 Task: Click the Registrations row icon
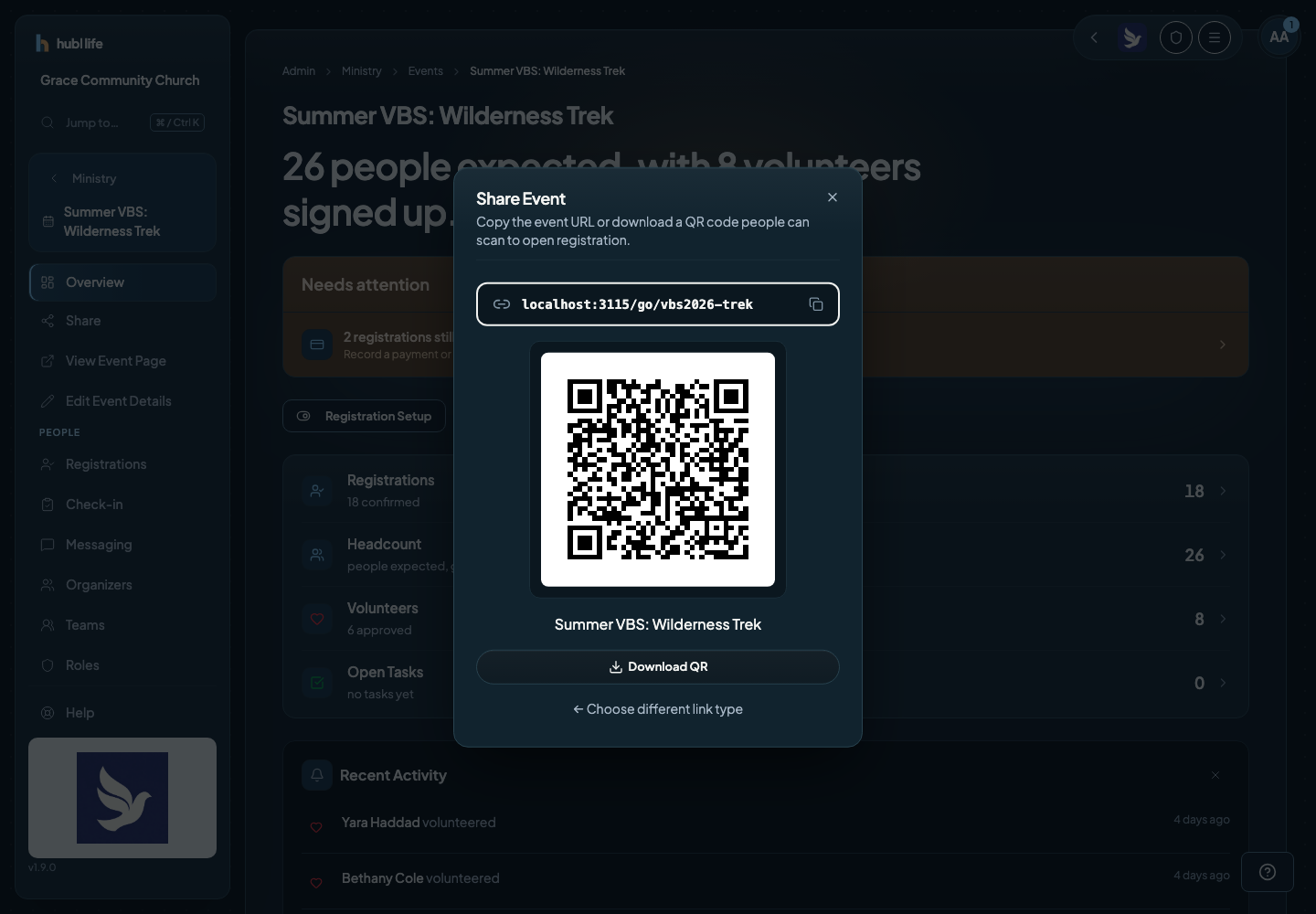(317, 491)
